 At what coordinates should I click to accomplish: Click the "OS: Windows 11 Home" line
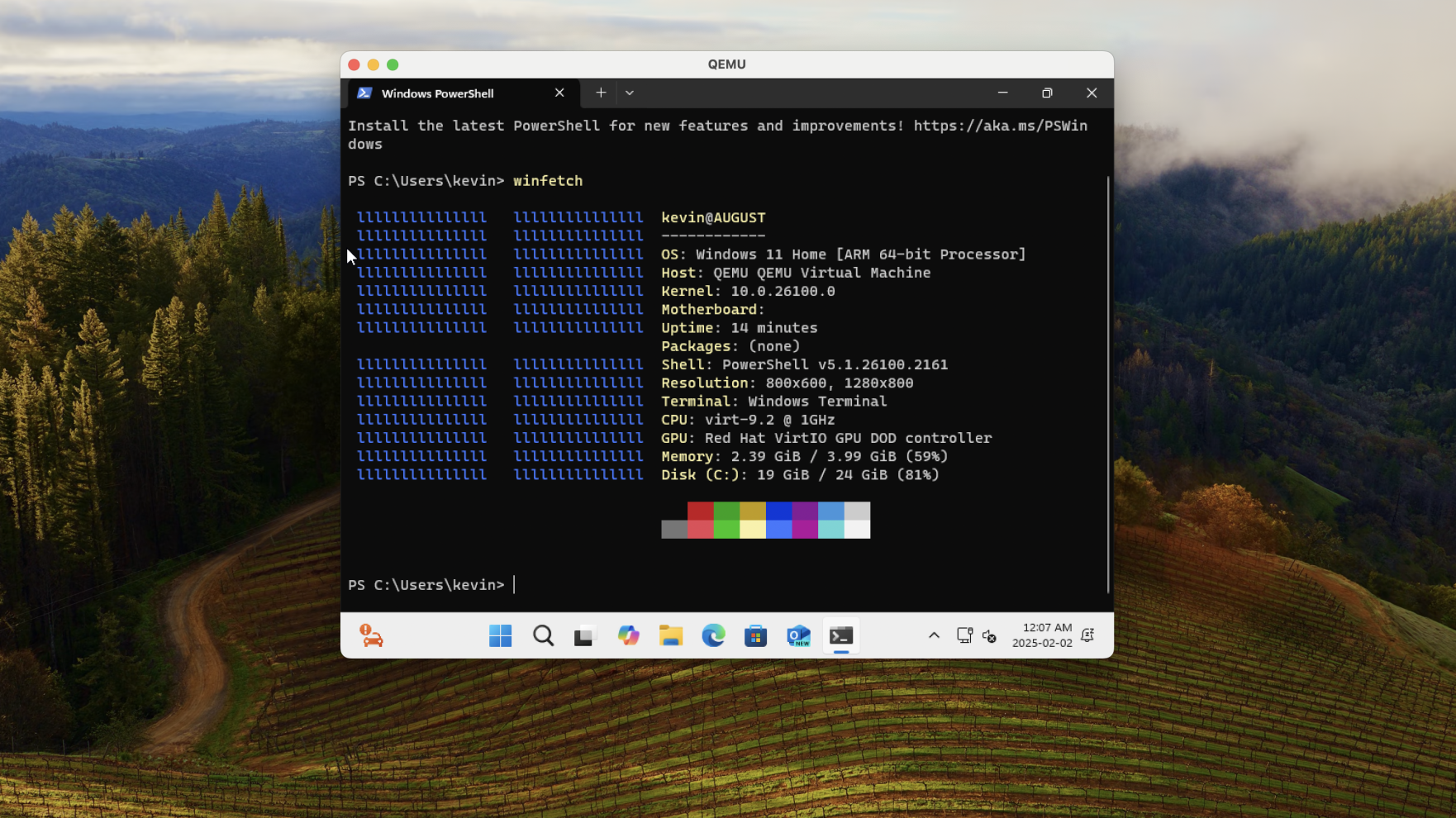click(844, 254)
